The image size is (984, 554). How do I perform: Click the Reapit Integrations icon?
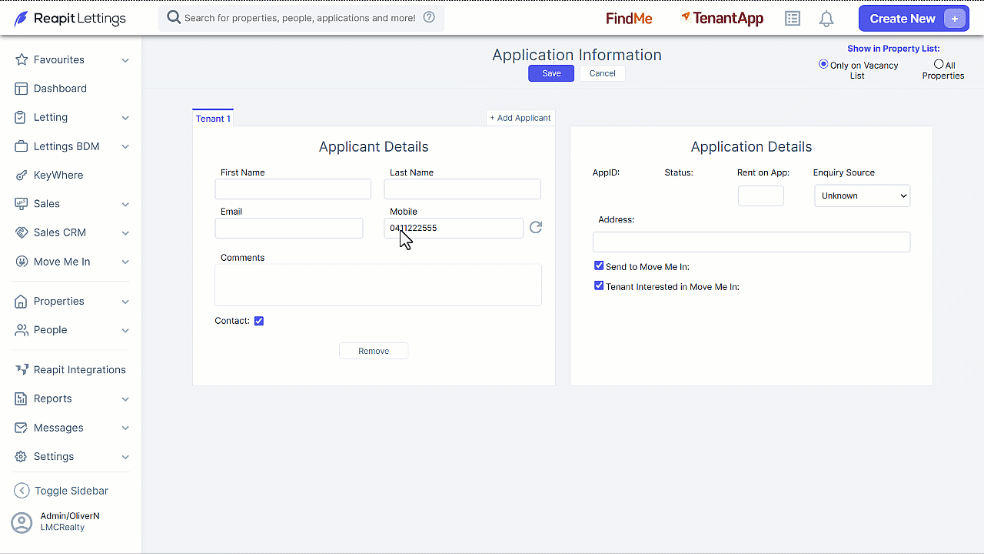coord(22,370)
